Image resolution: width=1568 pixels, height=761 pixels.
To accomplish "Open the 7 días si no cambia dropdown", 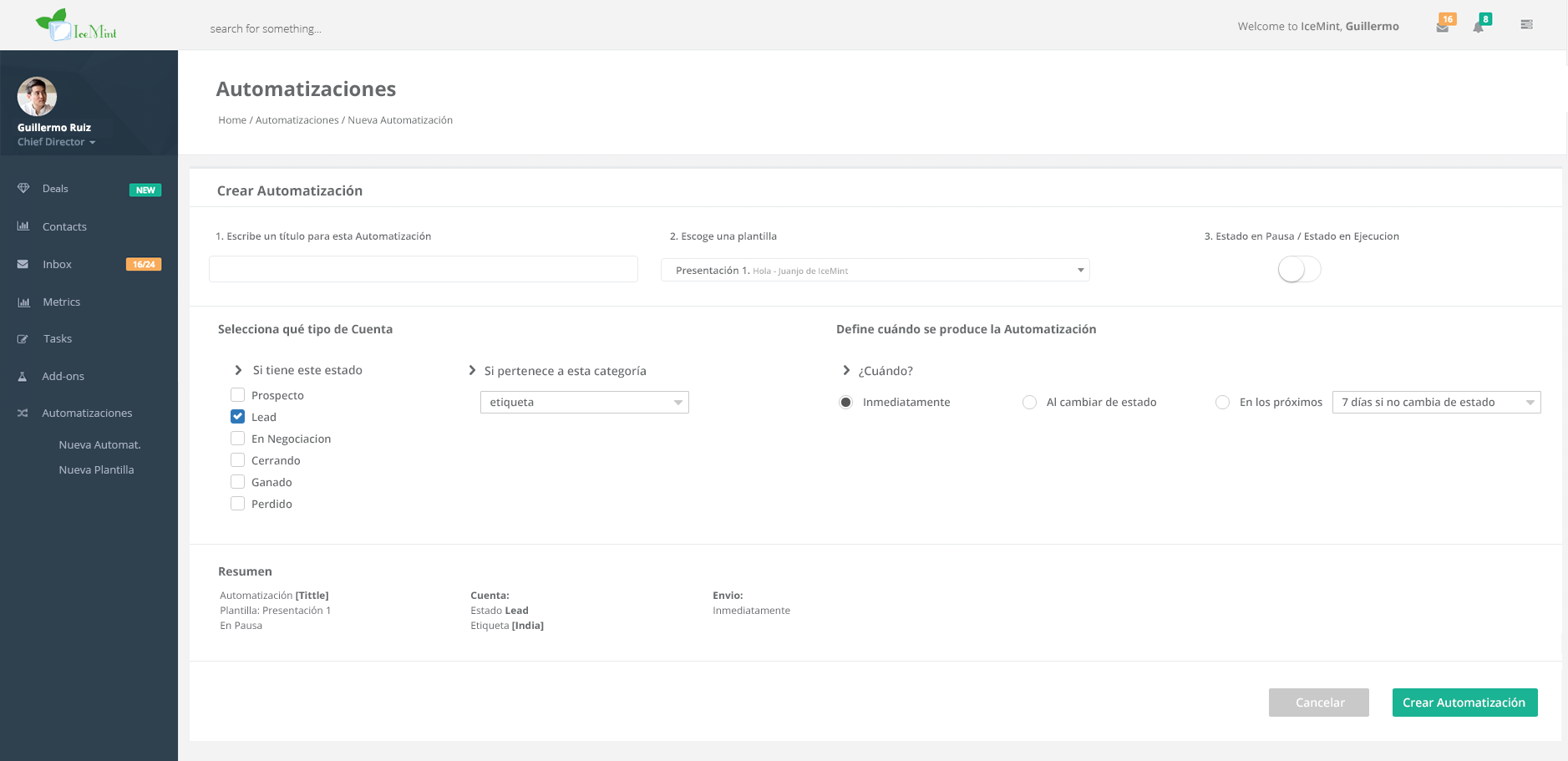I will 1437,403.
